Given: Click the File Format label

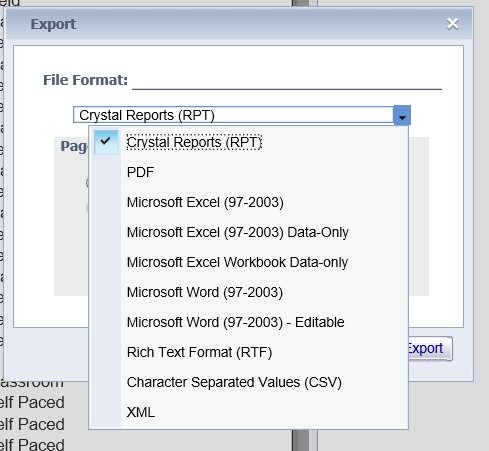Looking at the screenshot, I should [x=85, y=80].
